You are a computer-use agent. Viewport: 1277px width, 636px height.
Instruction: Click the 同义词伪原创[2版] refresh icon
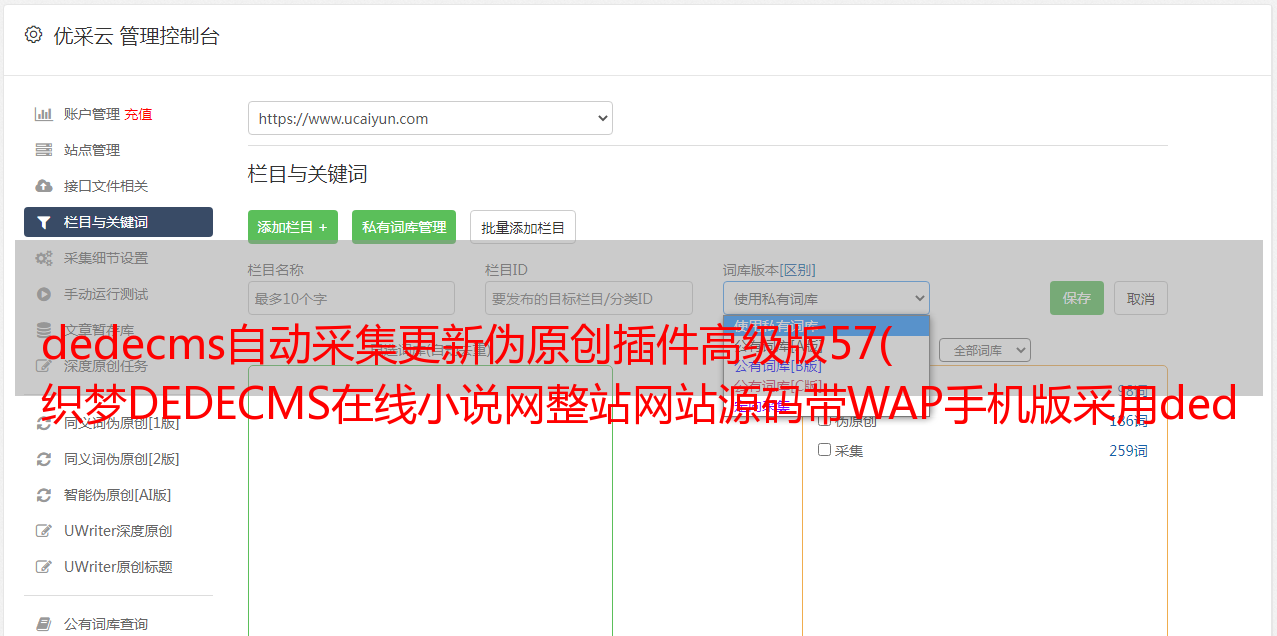(43, 459)
